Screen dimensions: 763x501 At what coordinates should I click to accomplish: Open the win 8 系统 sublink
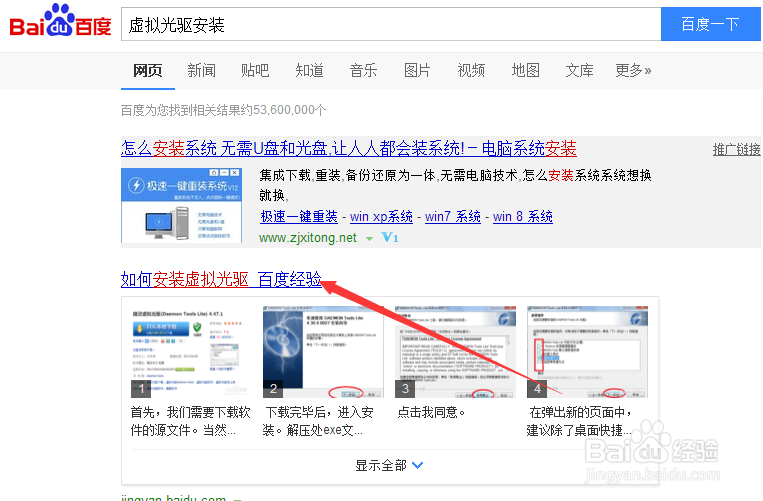coord(523,216)
